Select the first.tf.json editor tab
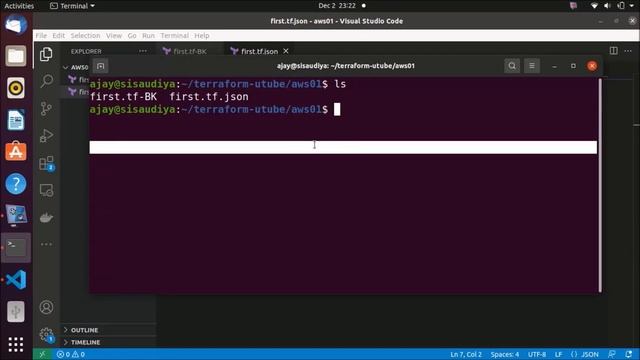Image resolution: width=640 pixels, height=360 pixels. (259, 51)
